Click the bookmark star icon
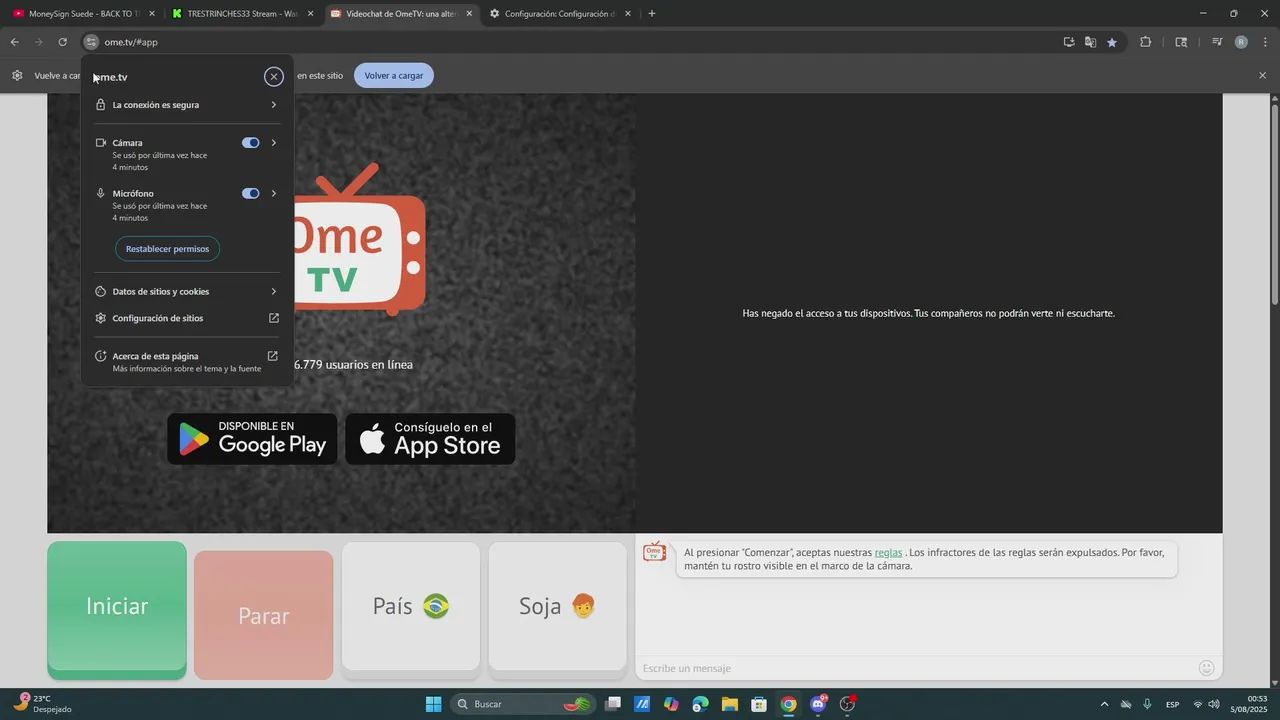 (x=1112, y=42)
